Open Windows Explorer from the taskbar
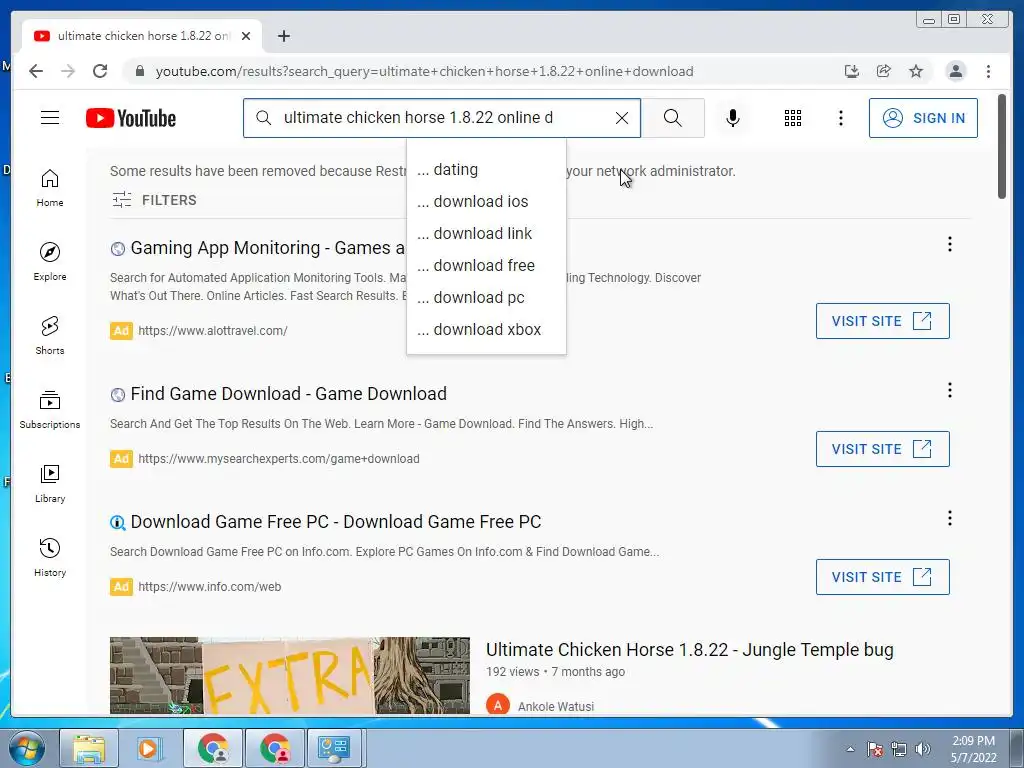Viewport: 1024px width, 768px height. [89, 748]
